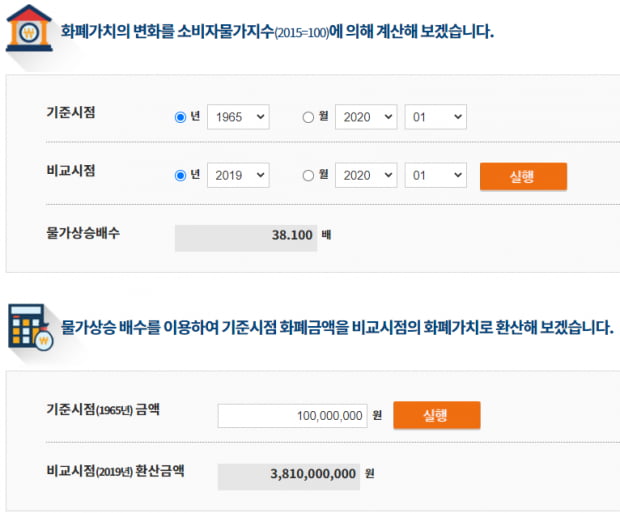Click the 3,810,000,000 환산금액 result box
Screen dimensions: 620x513
(289, 477)
